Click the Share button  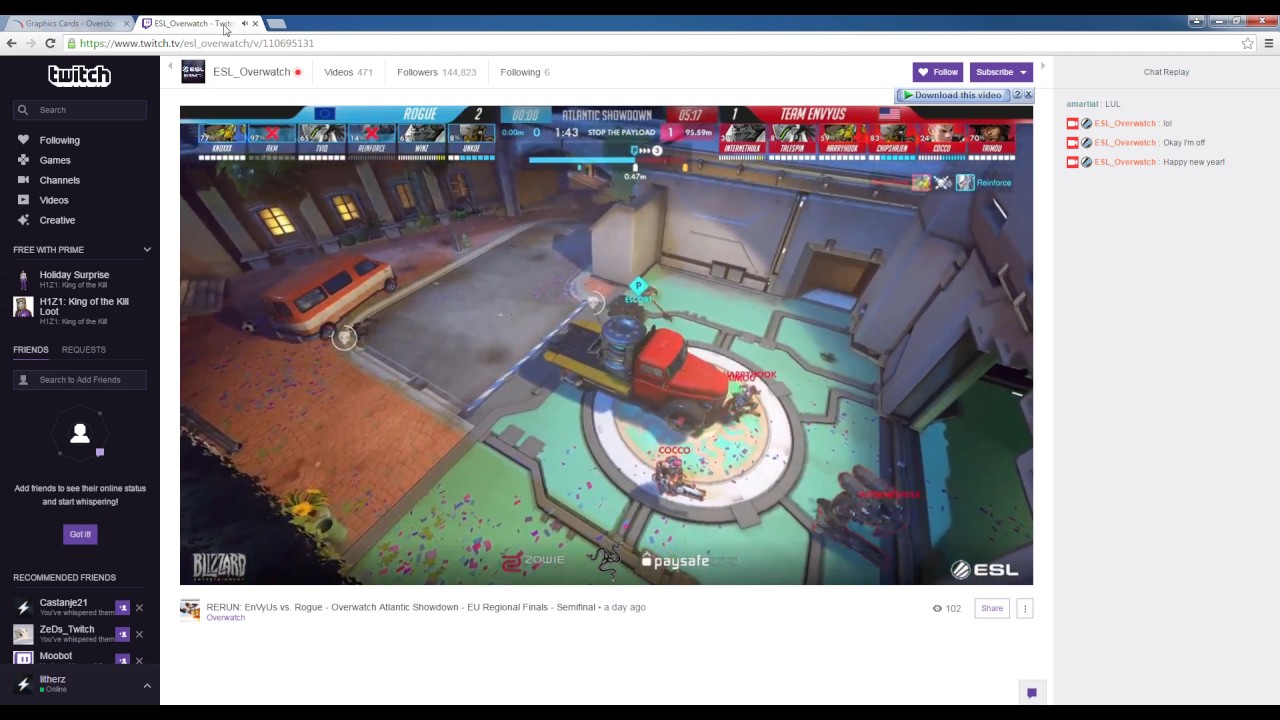tap(991, 608)
